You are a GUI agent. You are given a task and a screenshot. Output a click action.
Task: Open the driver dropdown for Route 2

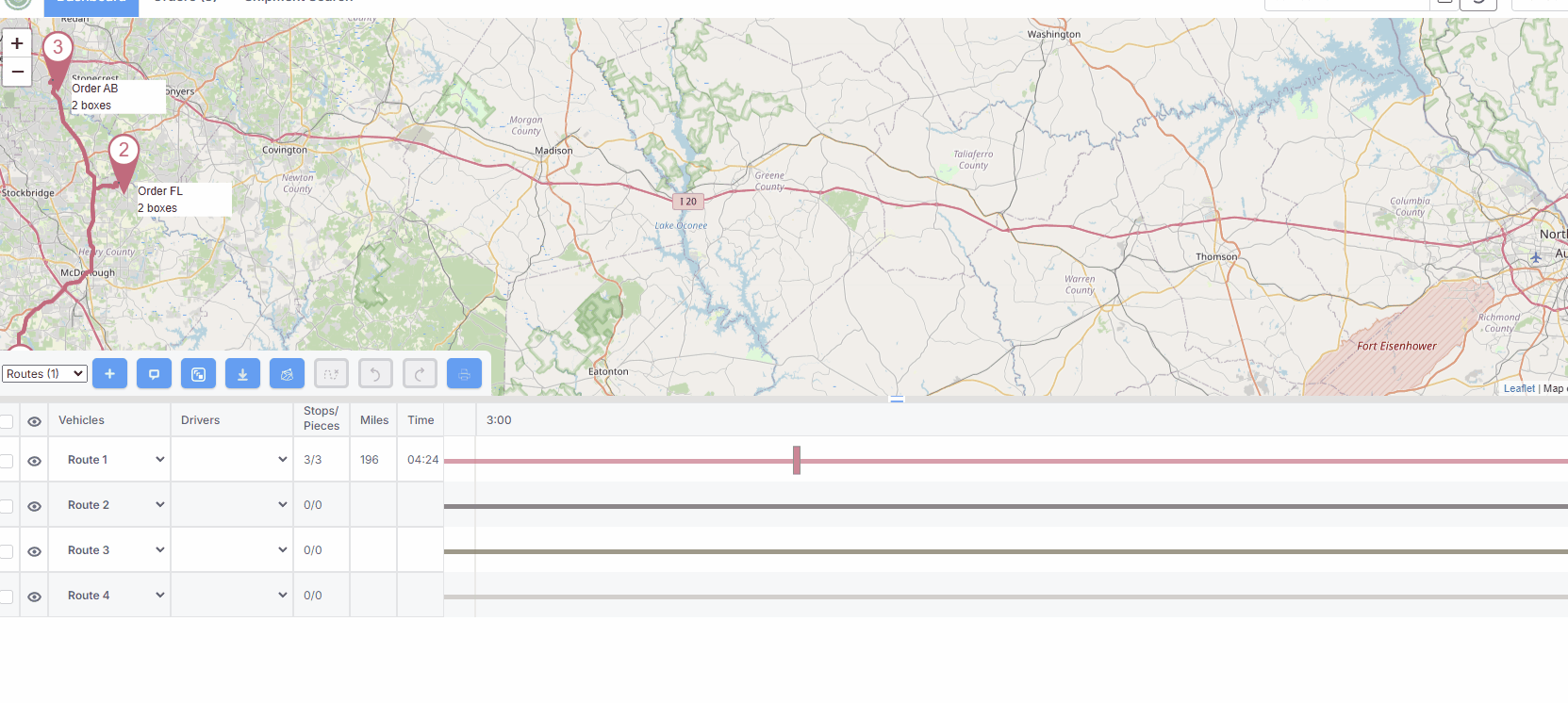tap(234, 505)
